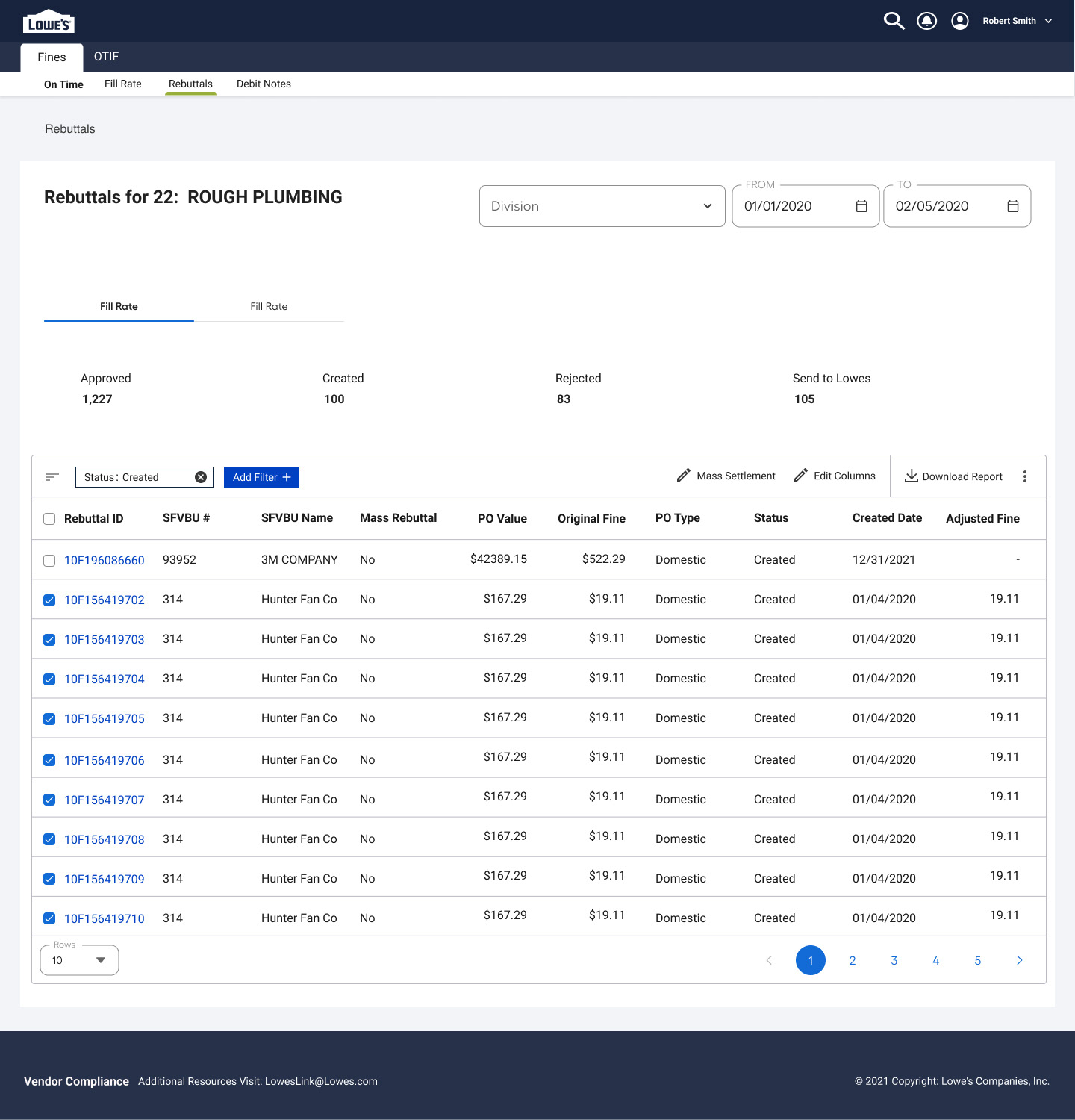Click the Lowe's logo

pyautogui.click(x=49, y=22)
